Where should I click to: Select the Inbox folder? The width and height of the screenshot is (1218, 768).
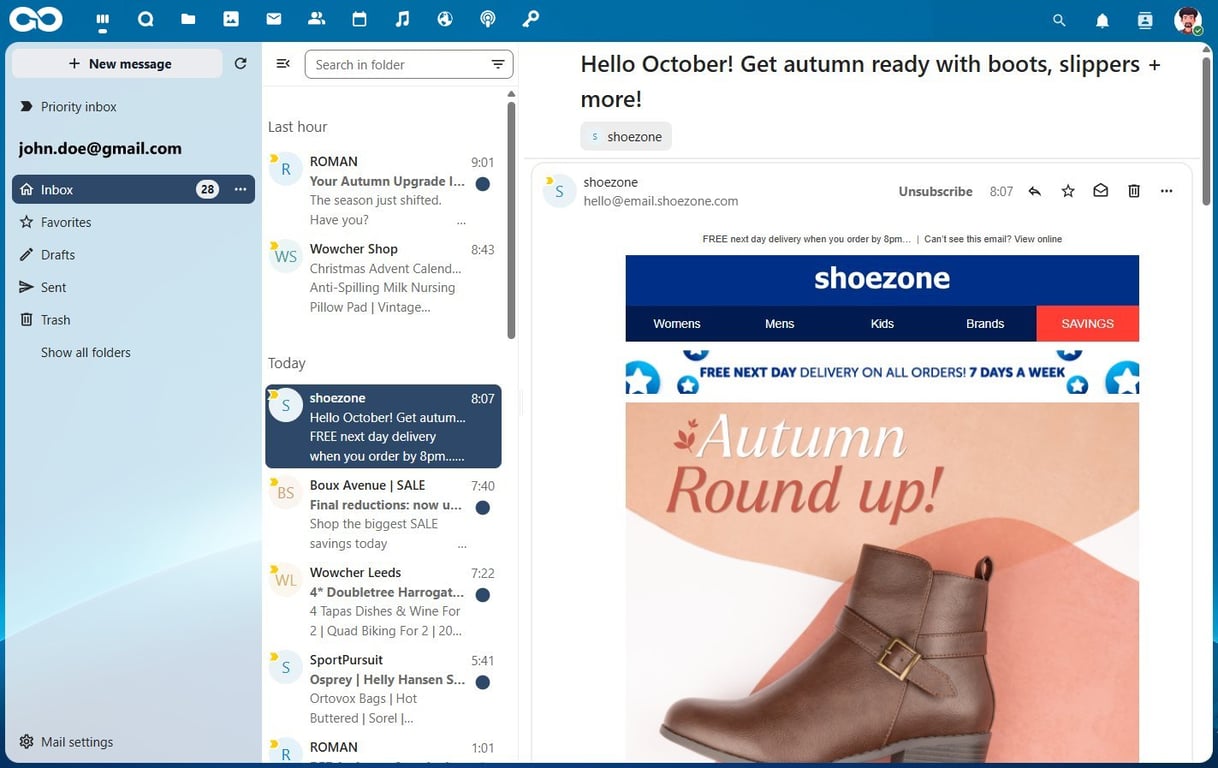(x=133, y=189)
